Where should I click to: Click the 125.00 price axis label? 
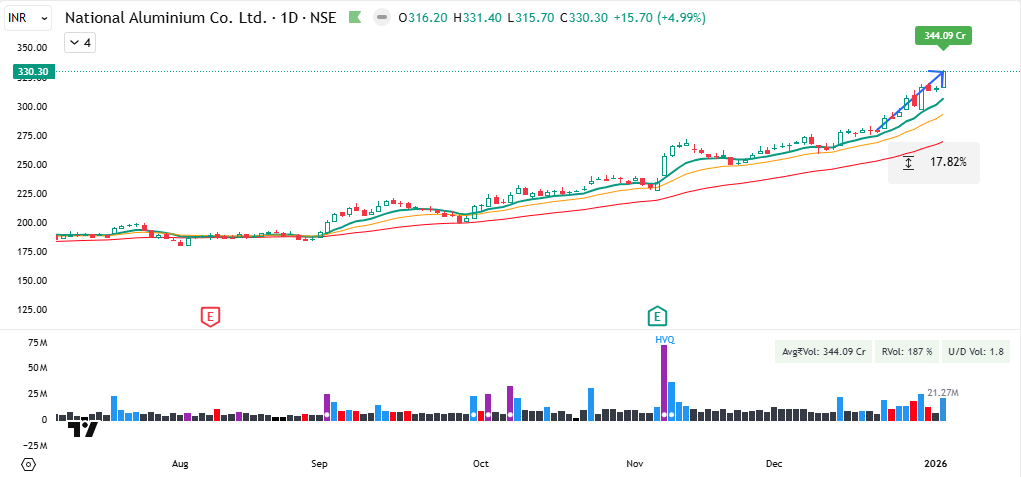point(32,310)
